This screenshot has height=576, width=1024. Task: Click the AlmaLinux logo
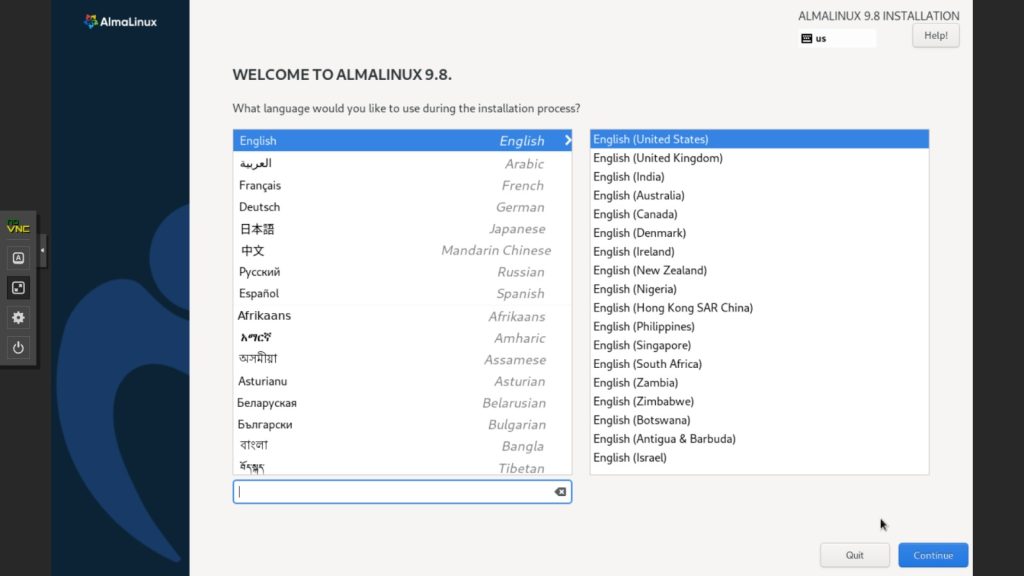pos(121,22)
